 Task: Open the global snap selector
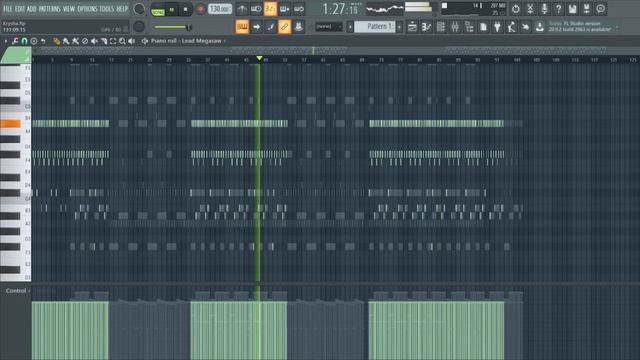[329, 27]
